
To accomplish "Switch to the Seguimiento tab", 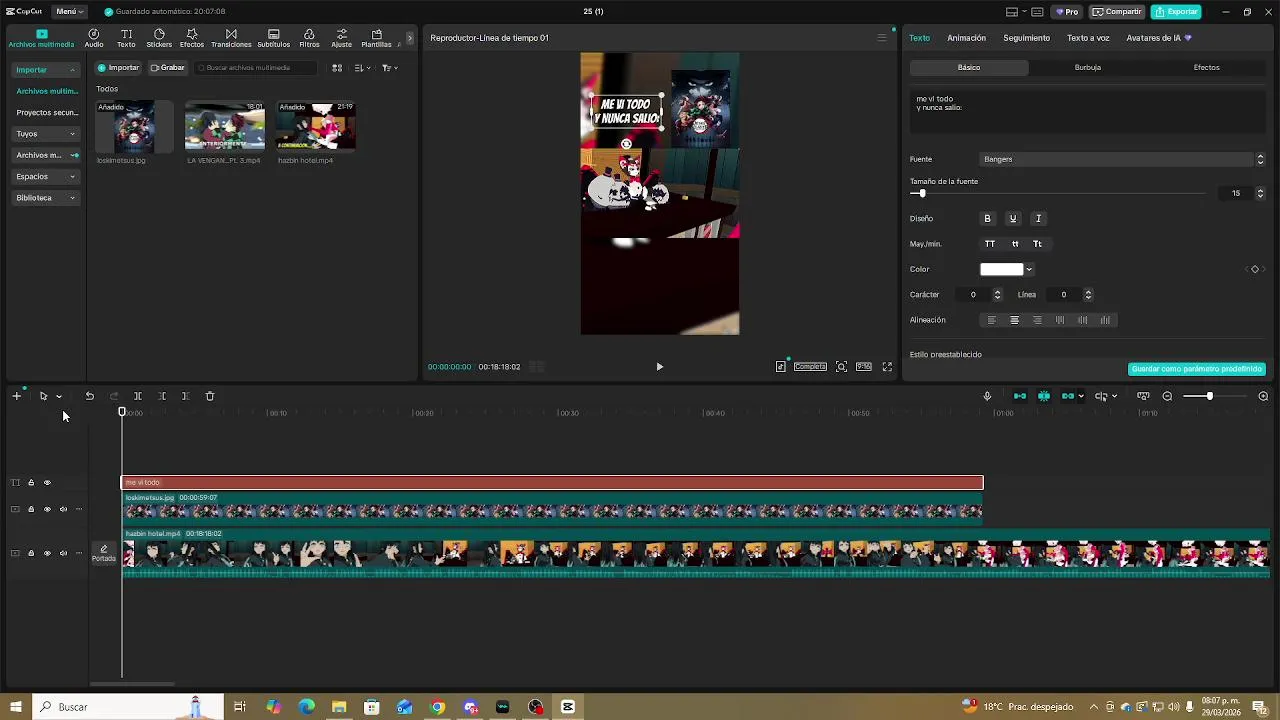I will 1027,38.
